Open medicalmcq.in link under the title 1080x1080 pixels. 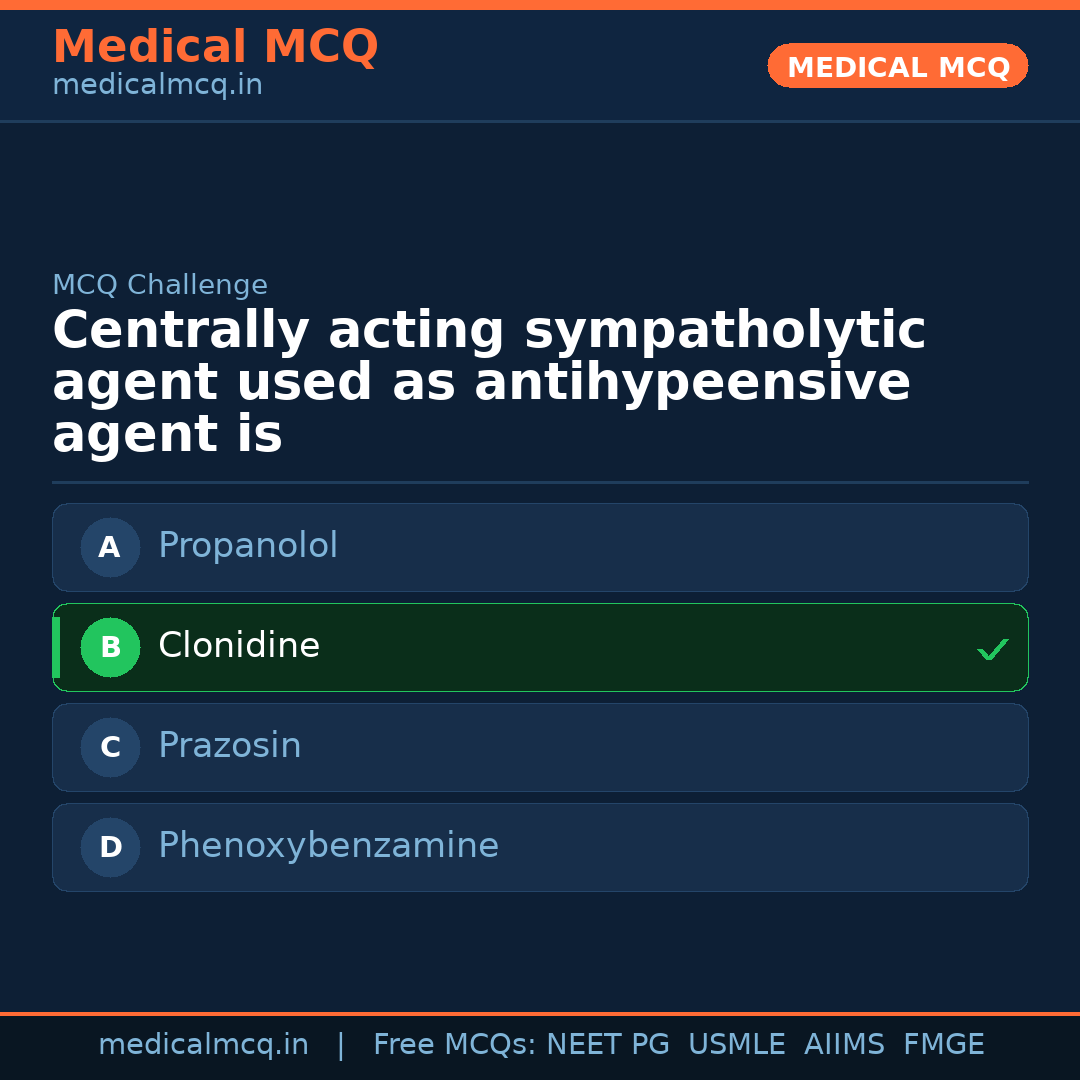pos(157,86)
